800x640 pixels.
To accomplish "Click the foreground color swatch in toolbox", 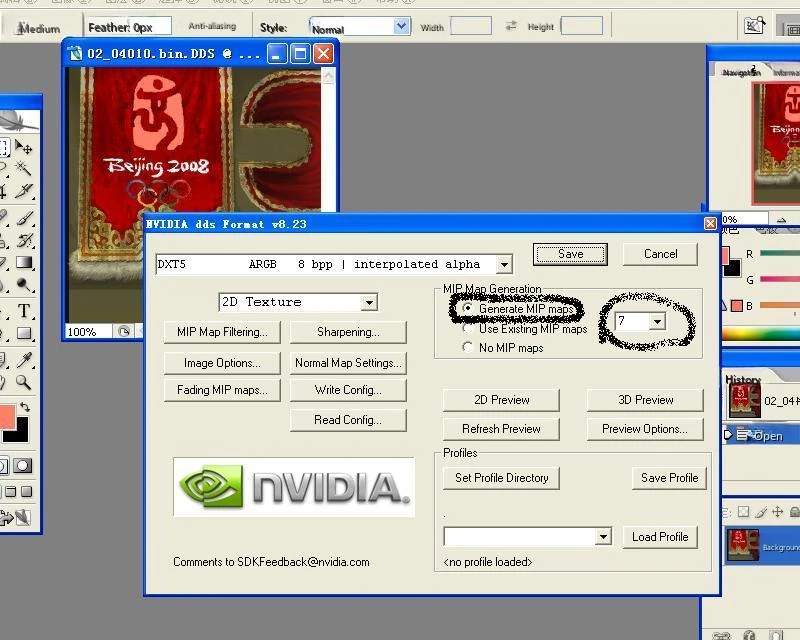I will coord(7,417).
